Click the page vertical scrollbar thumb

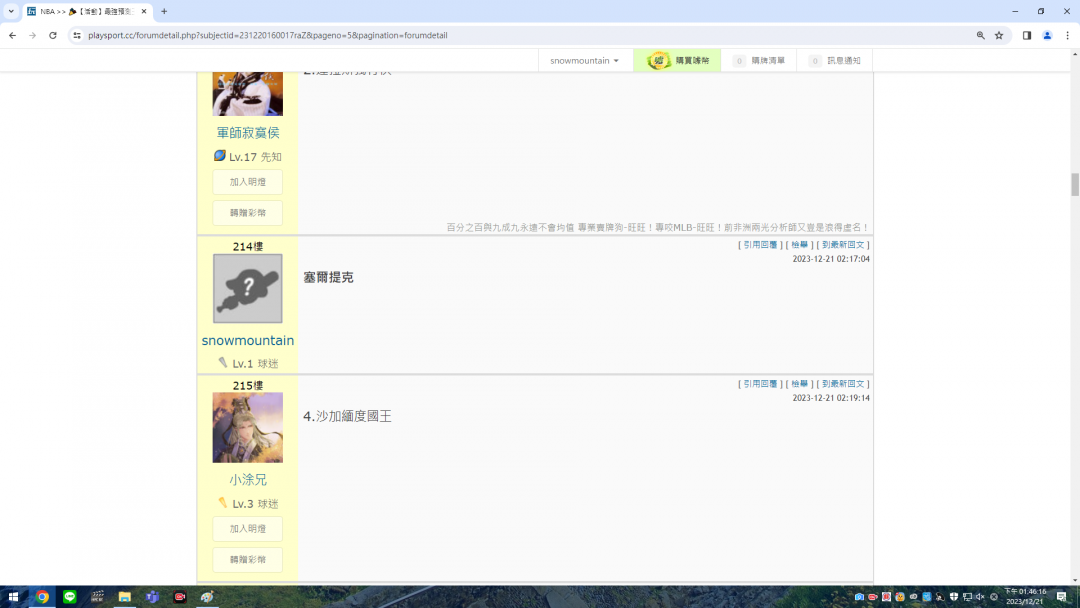pos(1074,185)
